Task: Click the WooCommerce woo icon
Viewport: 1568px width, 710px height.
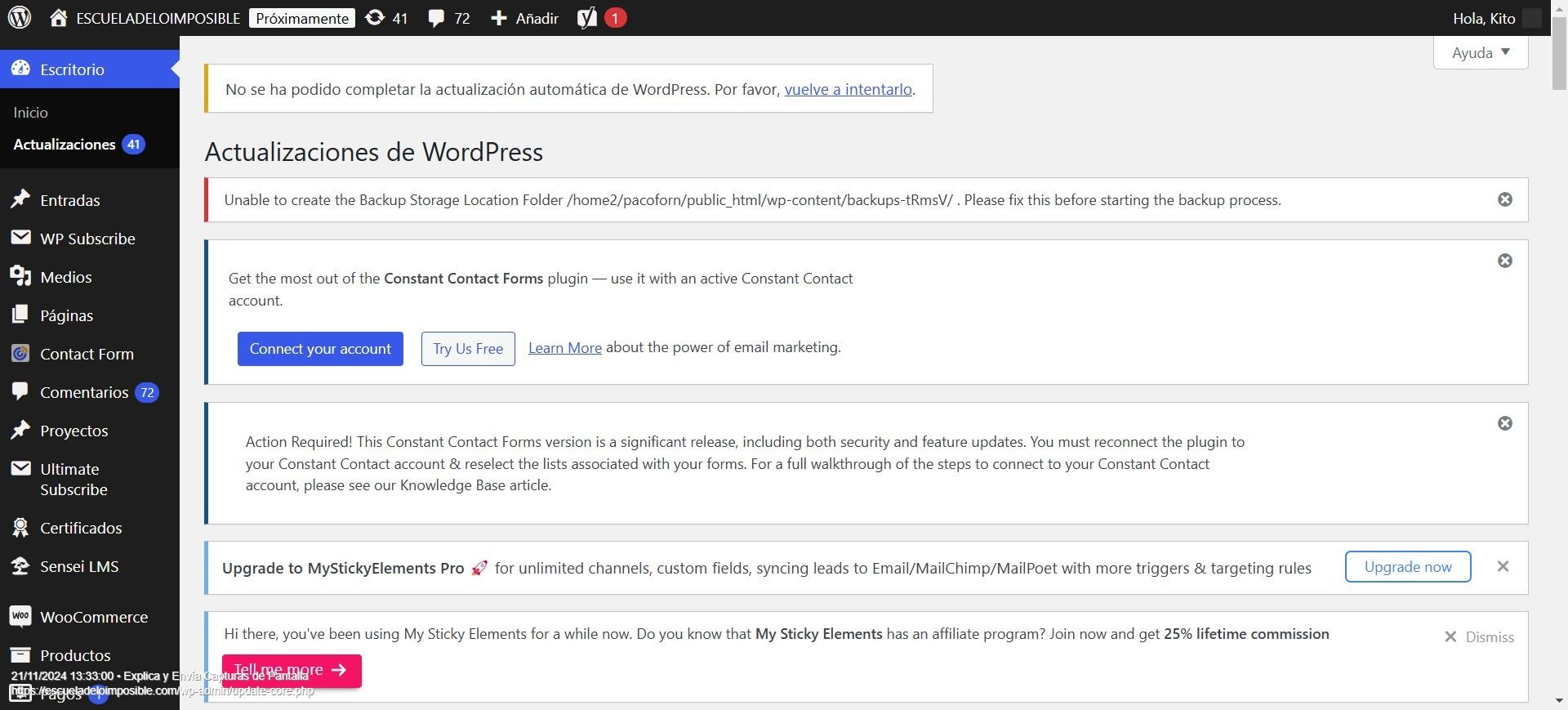Action: pos(20,616)
